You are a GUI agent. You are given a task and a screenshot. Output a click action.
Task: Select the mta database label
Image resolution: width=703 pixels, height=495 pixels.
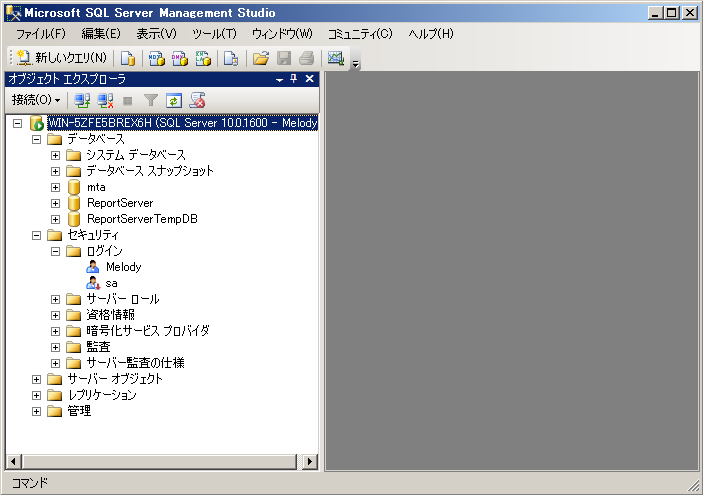pyautogui.click(x=96, y=187)
